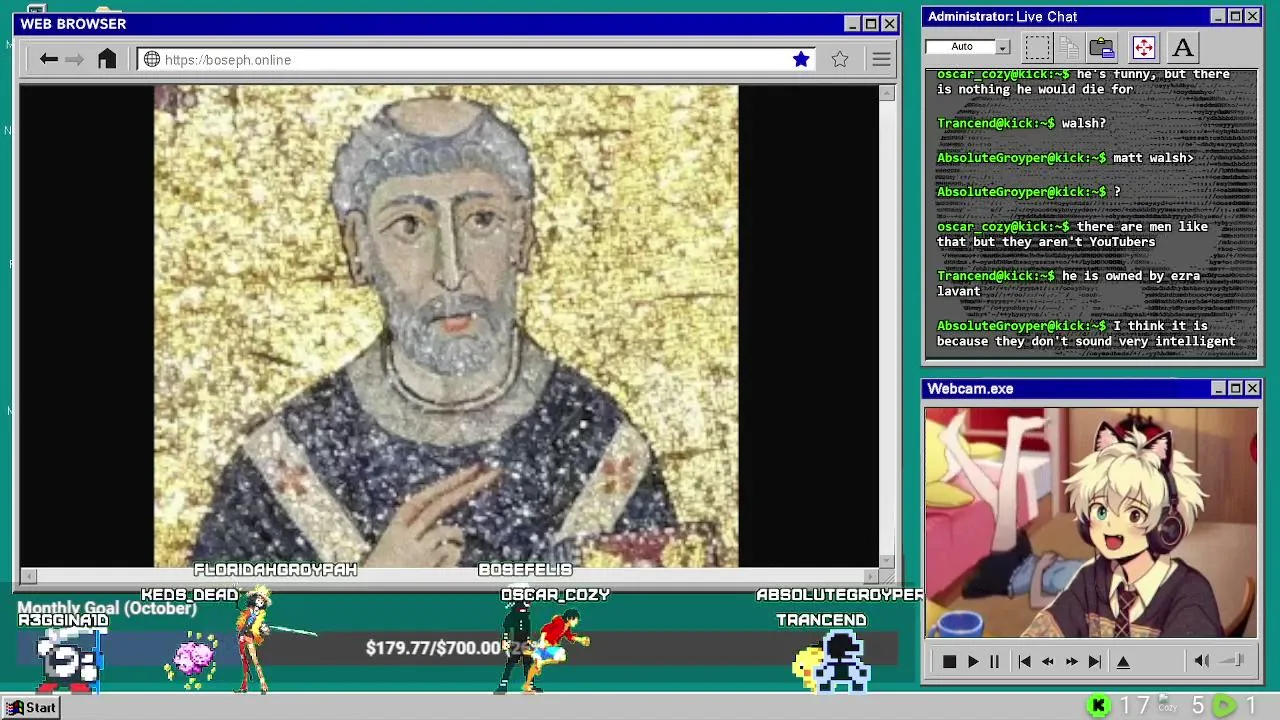1280x720 pixels.
Task: Click the copy pages icon in Live Chat
Action: click(1069, 47)
